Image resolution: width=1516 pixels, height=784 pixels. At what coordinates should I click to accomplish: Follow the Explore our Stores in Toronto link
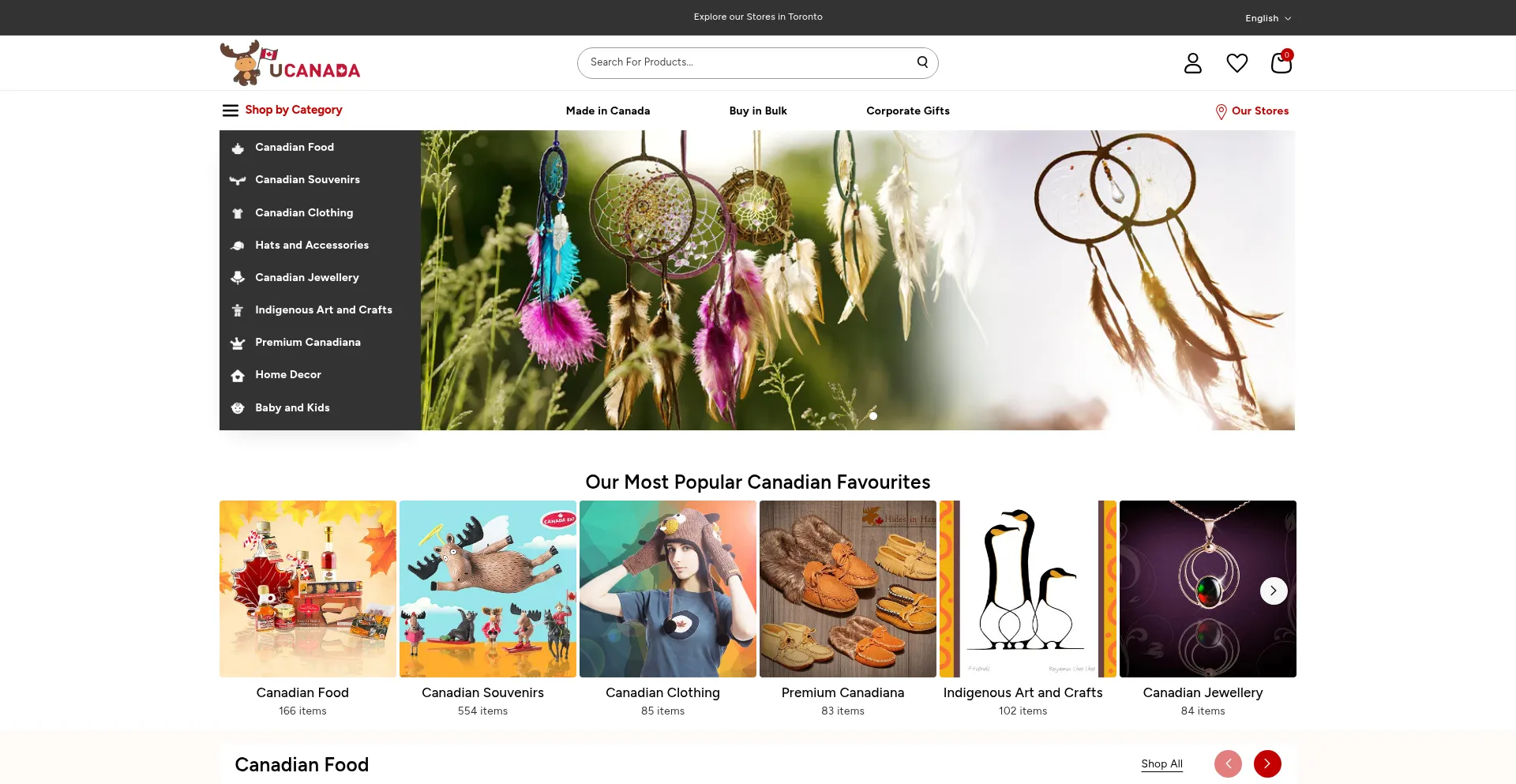pyautogui.click(x=758, y=17)
